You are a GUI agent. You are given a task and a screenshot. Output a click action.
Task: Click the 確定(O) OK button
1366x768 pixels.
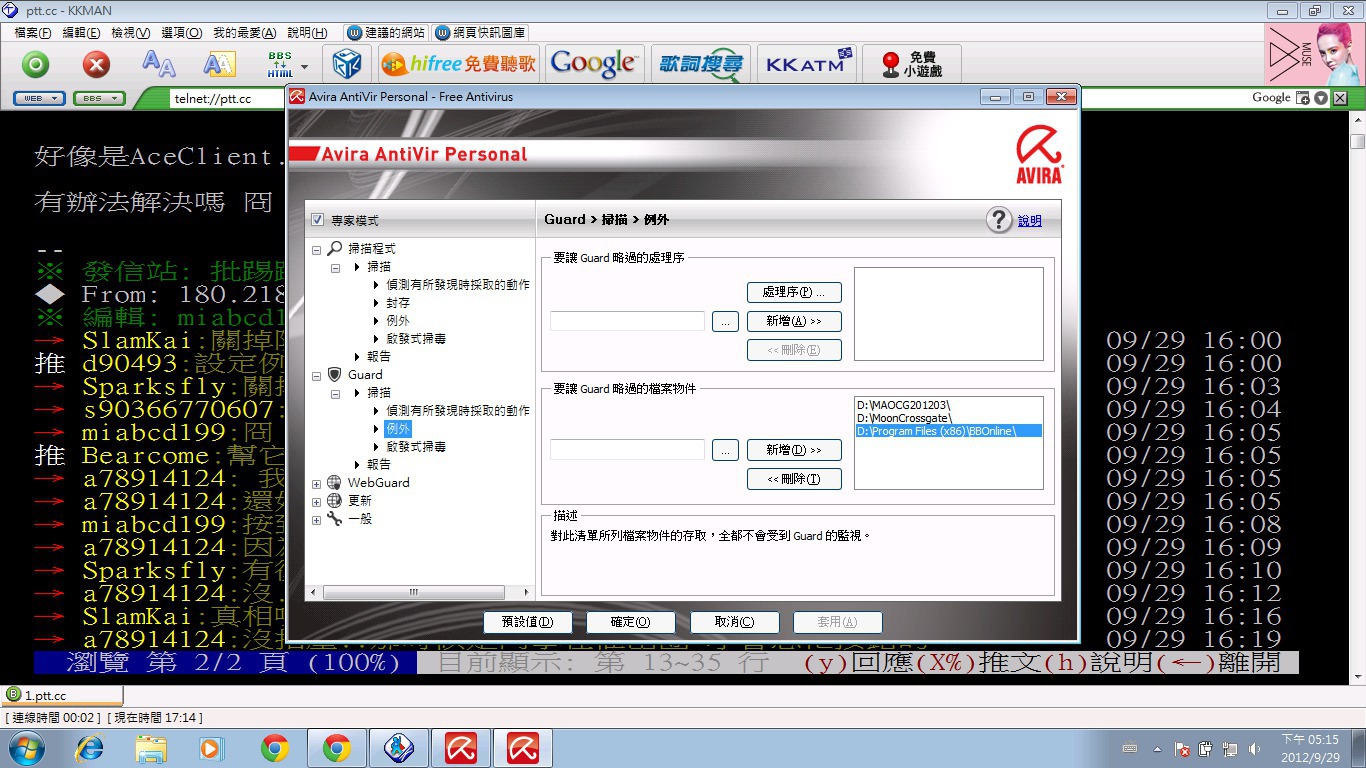(631, 622)
